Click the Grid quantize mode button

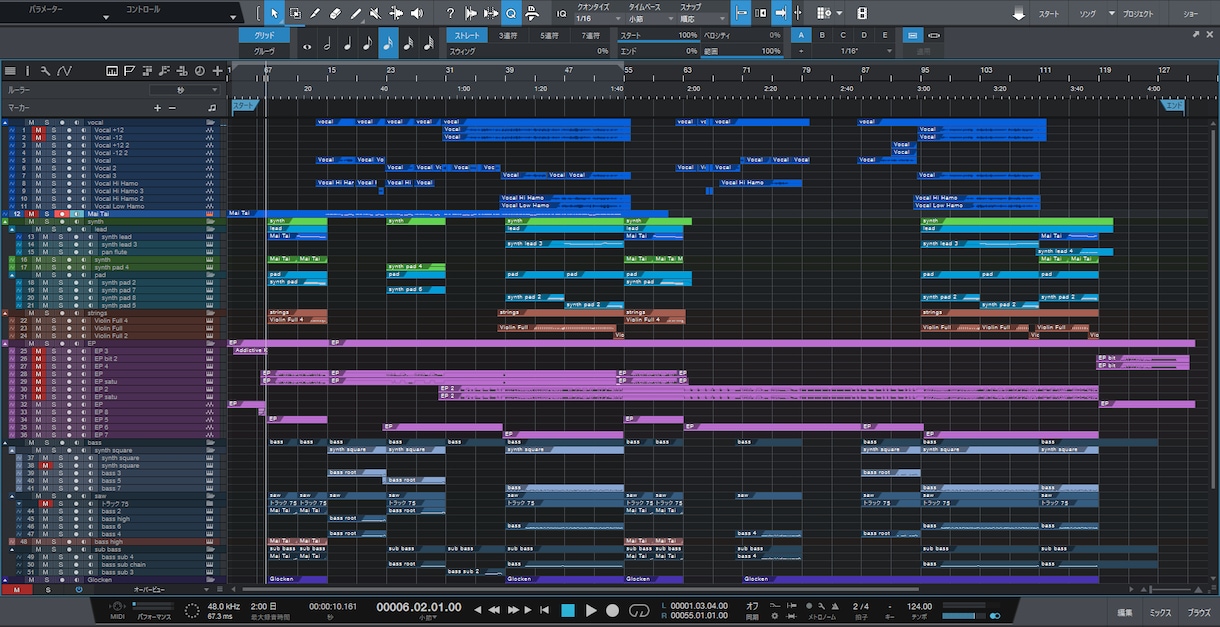264,35
